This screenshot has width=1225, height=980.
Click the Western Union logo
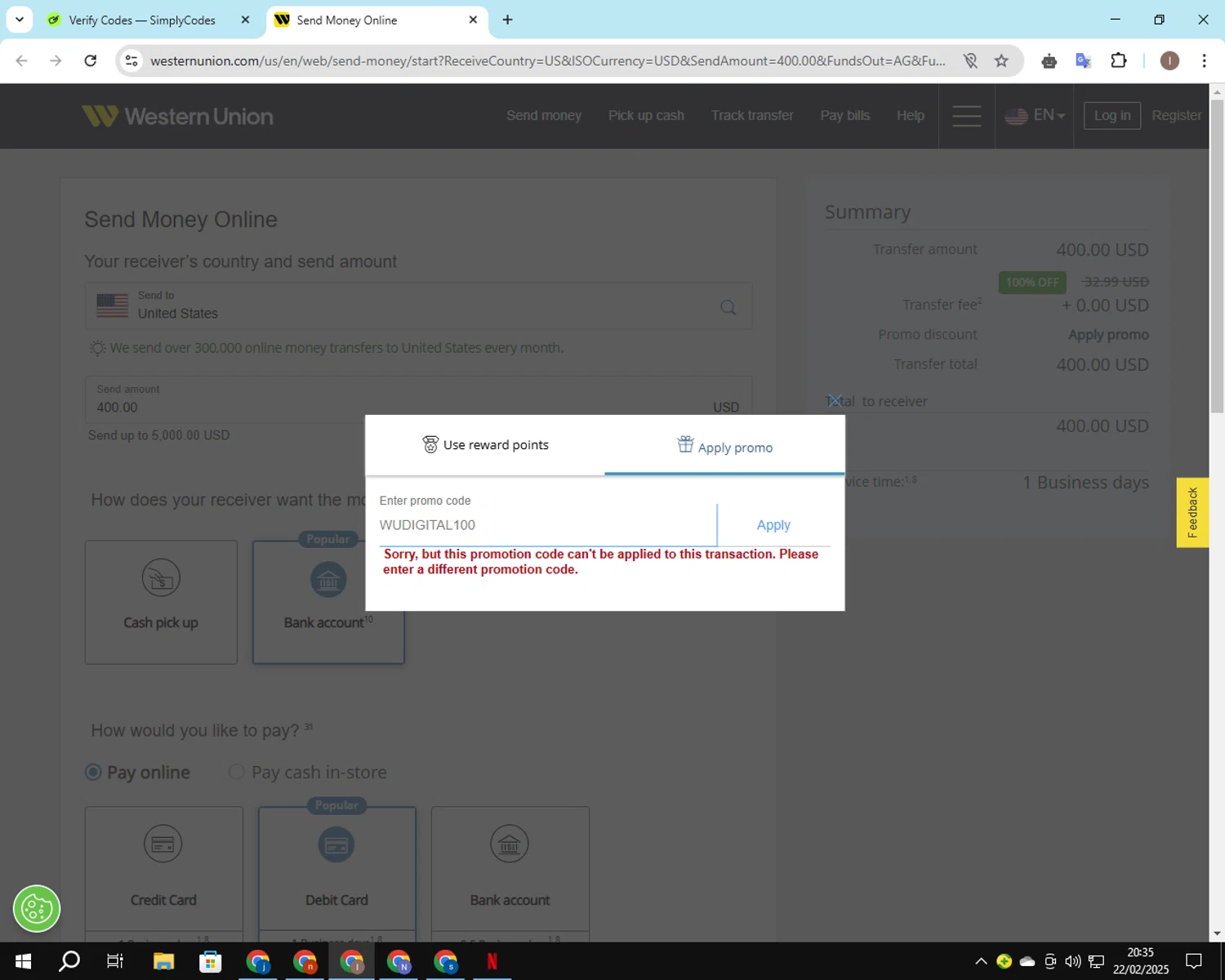pos(177,116)
